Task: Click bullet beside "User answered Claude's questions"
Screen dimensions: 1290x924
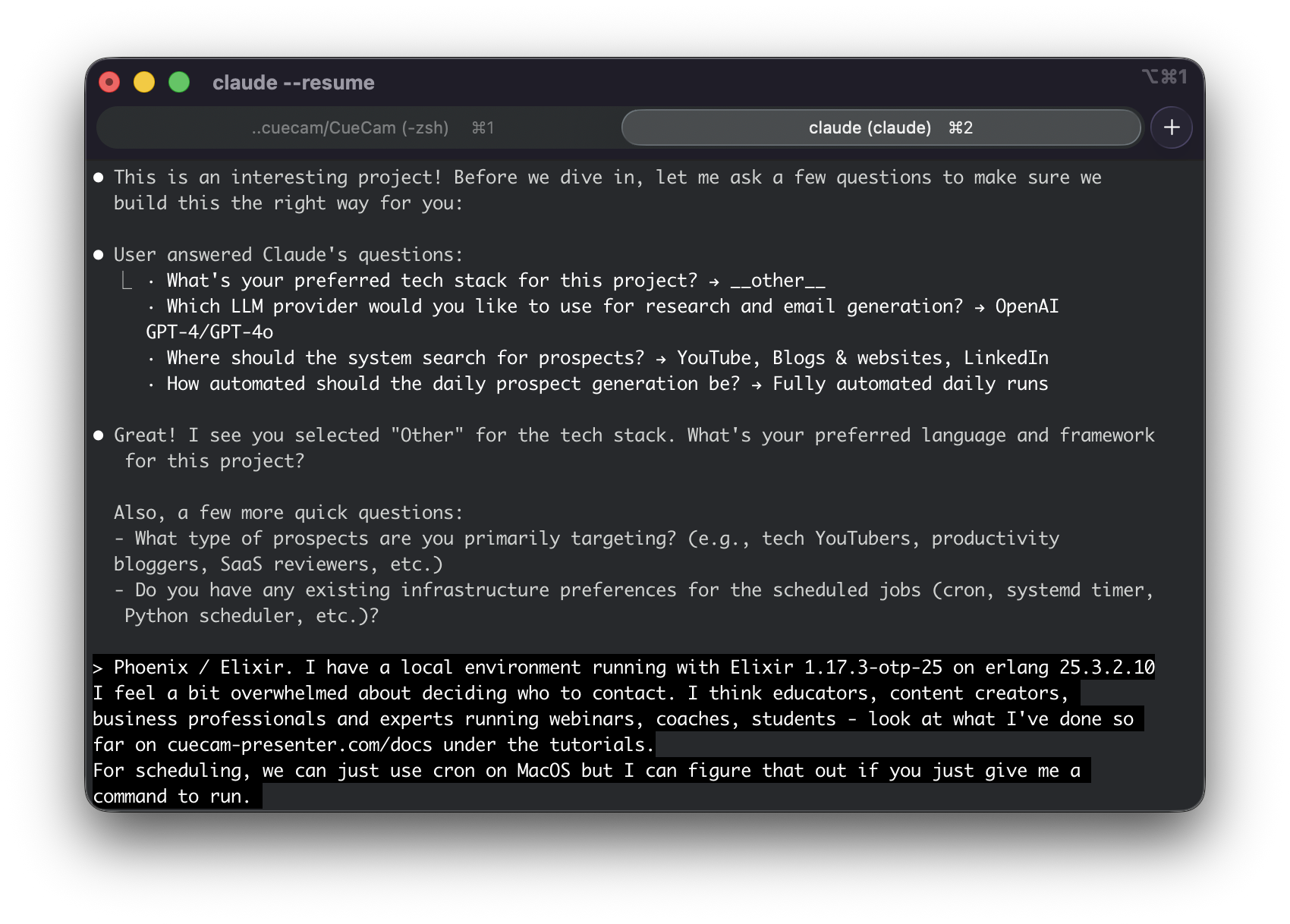Action: click(x=99, y=255)
